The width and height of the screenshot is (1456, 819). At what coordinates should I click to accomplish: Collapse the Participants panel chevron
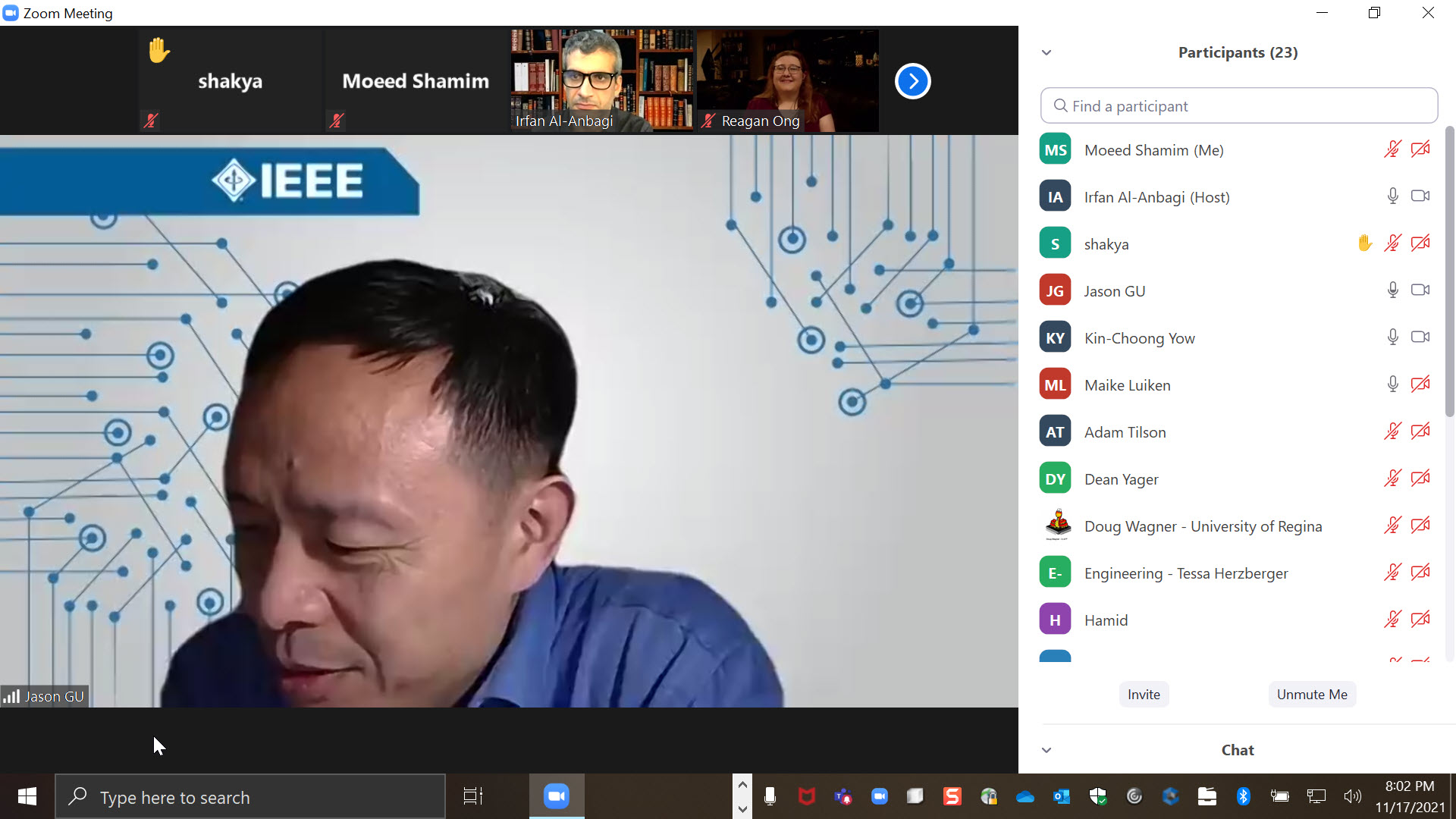click(1046, 52)
